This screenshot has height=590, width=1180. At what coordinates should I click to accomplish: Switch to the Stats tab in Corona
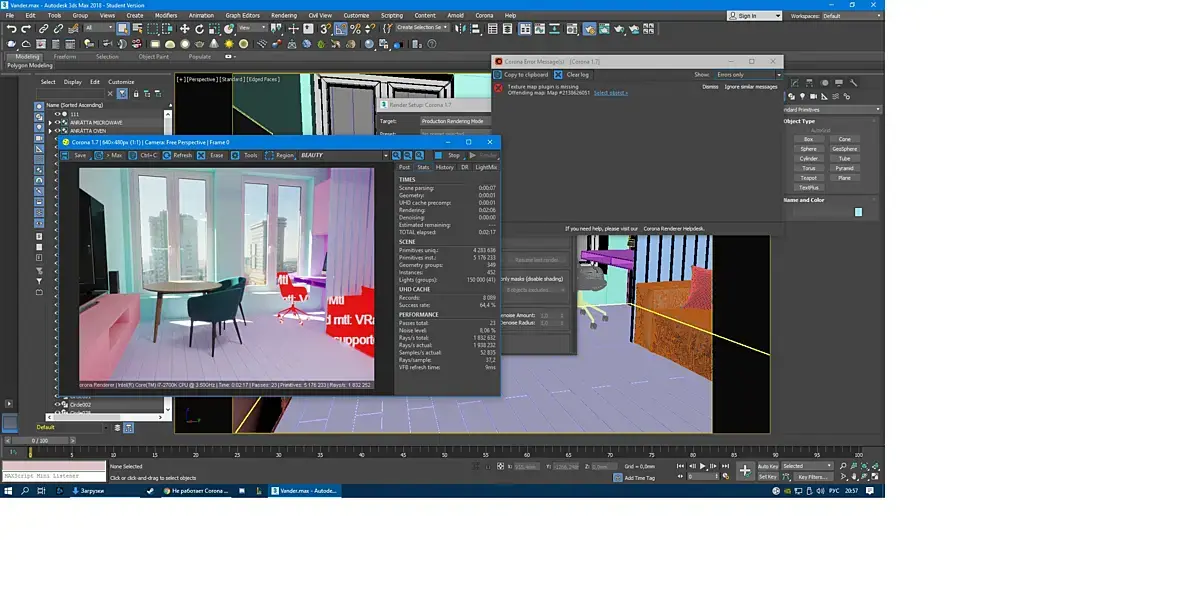(x=423, y=167)
